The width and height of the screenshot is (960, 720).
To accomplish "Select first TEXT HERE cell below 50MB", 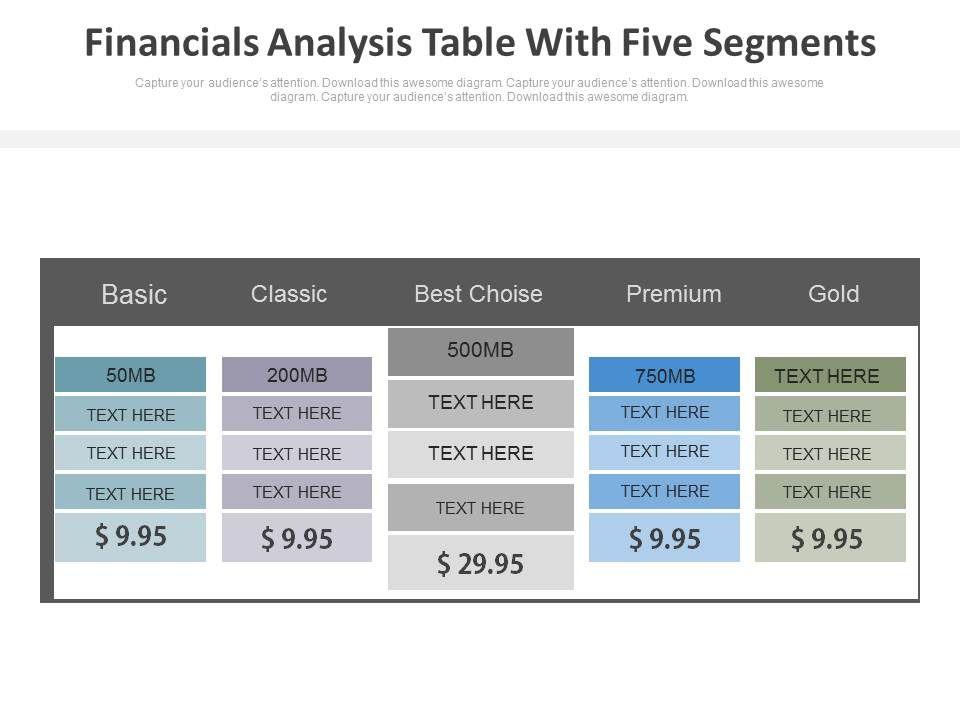I will pos(131,414).
